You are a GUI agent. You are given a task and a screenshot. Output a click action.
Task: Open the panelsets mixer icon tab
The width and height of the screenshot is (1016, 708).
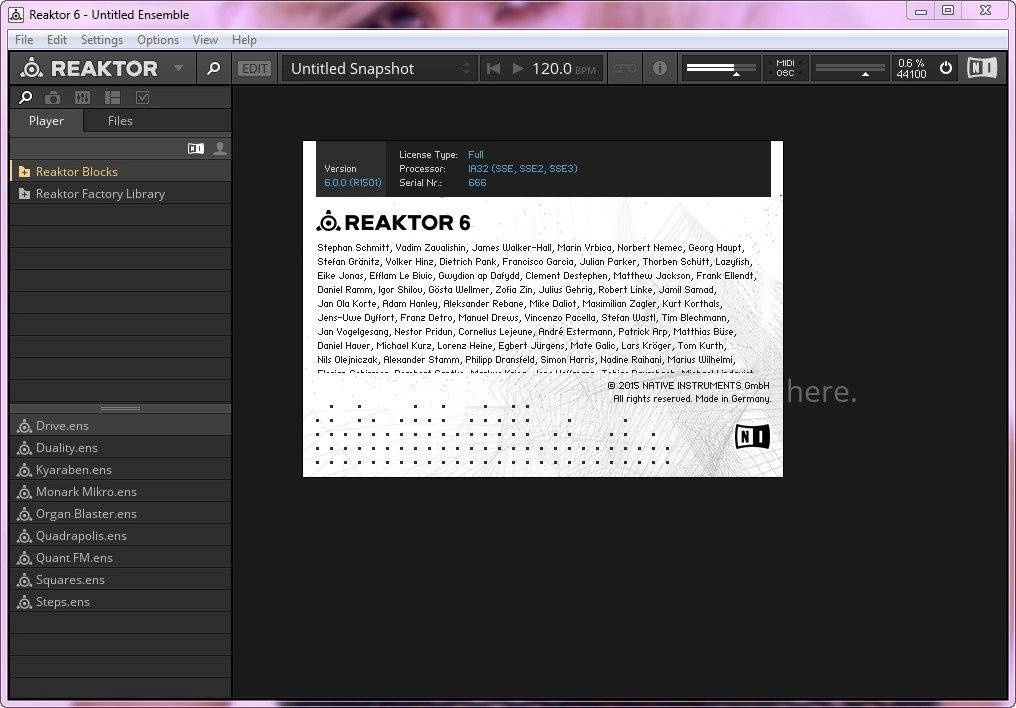(82, 98)
